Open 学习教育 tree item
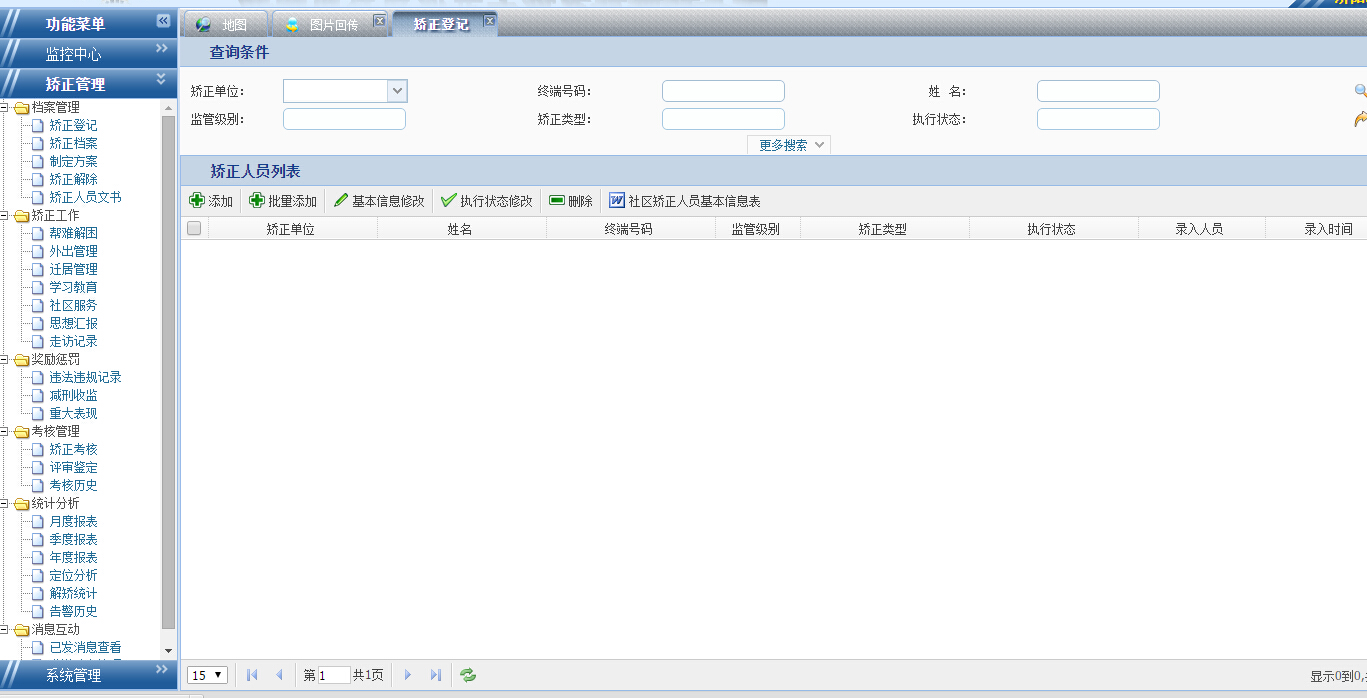 [73, 287]
